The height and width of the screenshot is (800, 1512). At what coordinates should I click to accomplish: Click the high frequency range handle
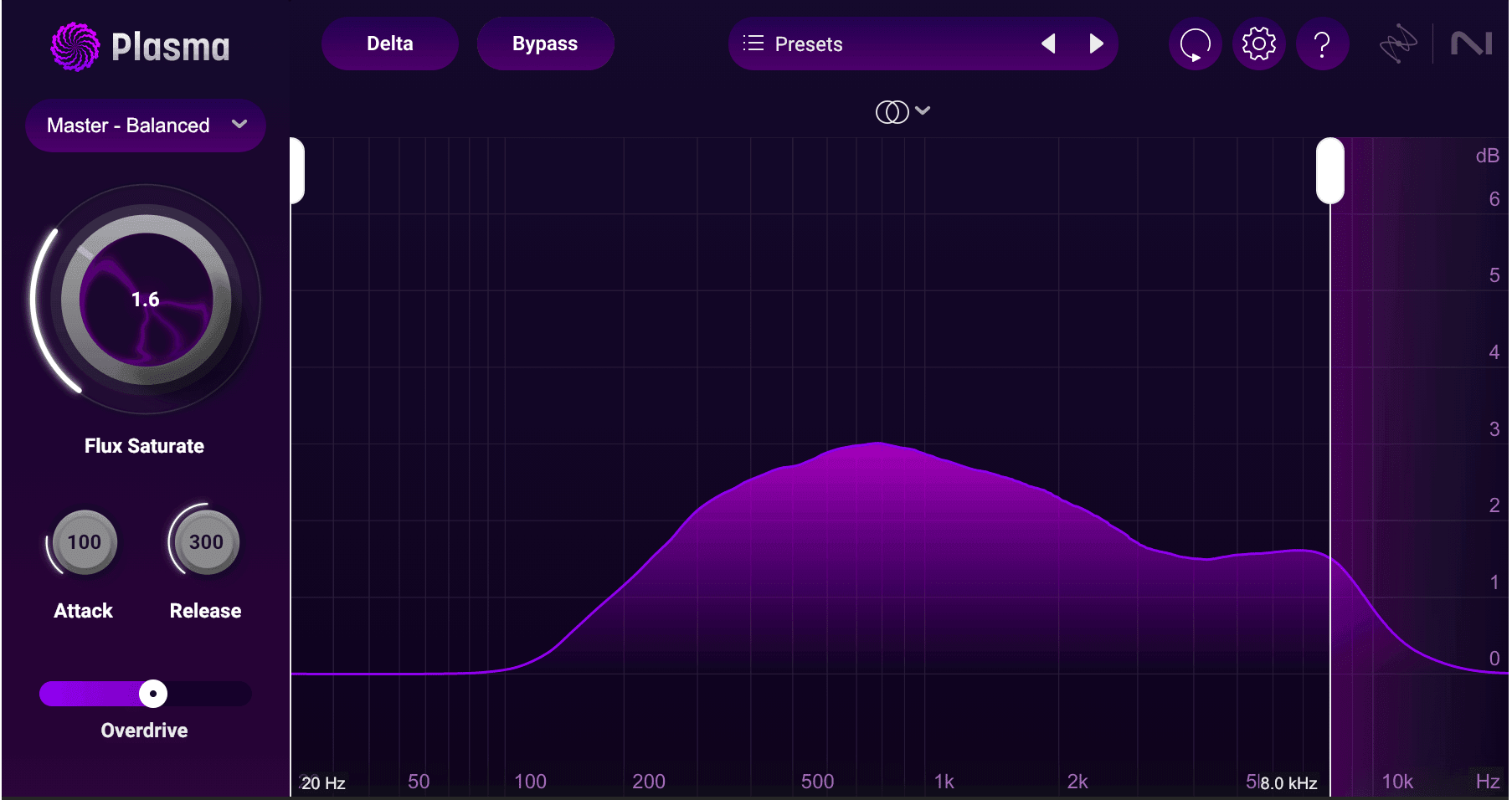point(1329,171)
